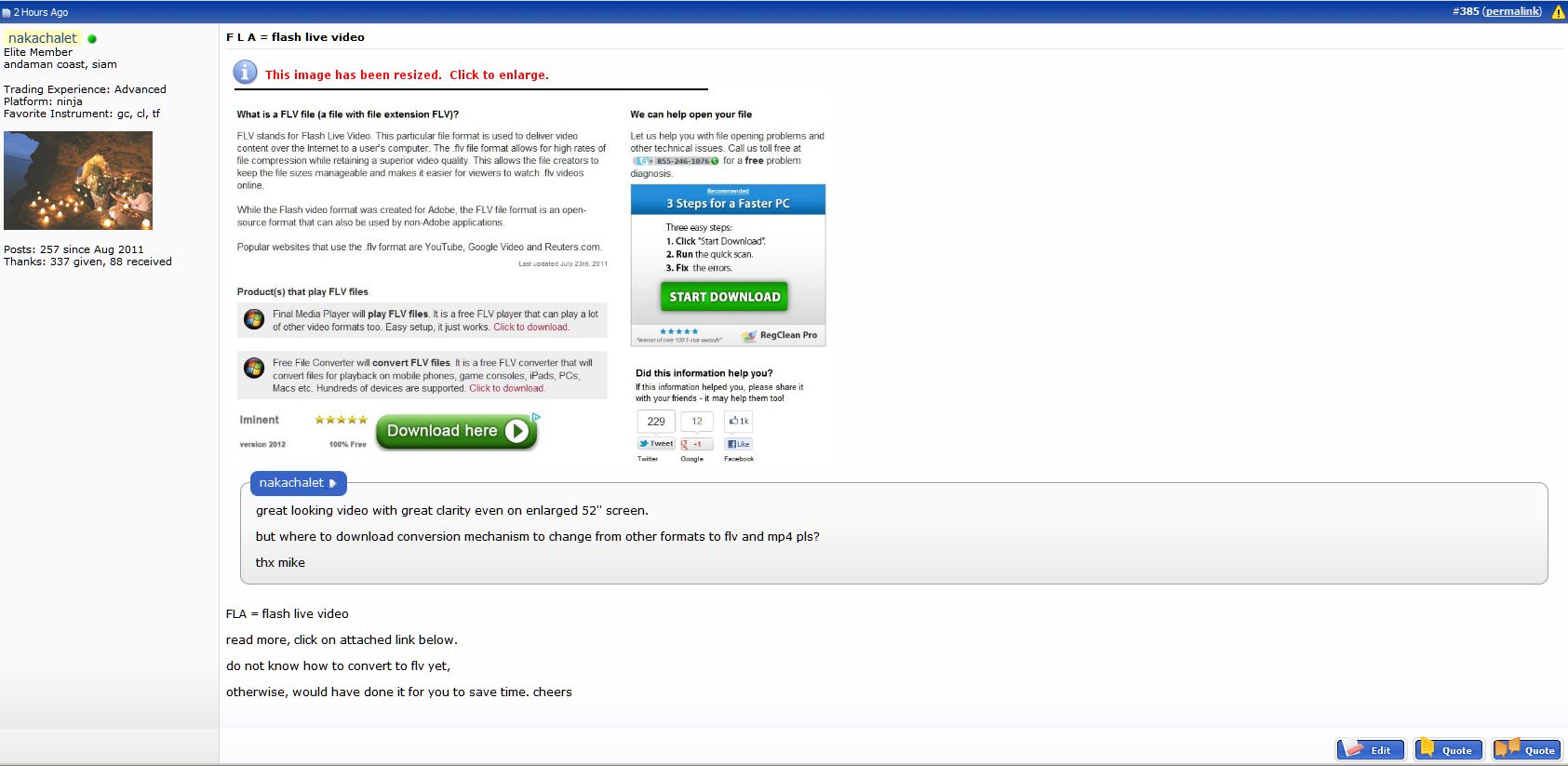Click the phone number 855-246-1076

tap(676, 161)
